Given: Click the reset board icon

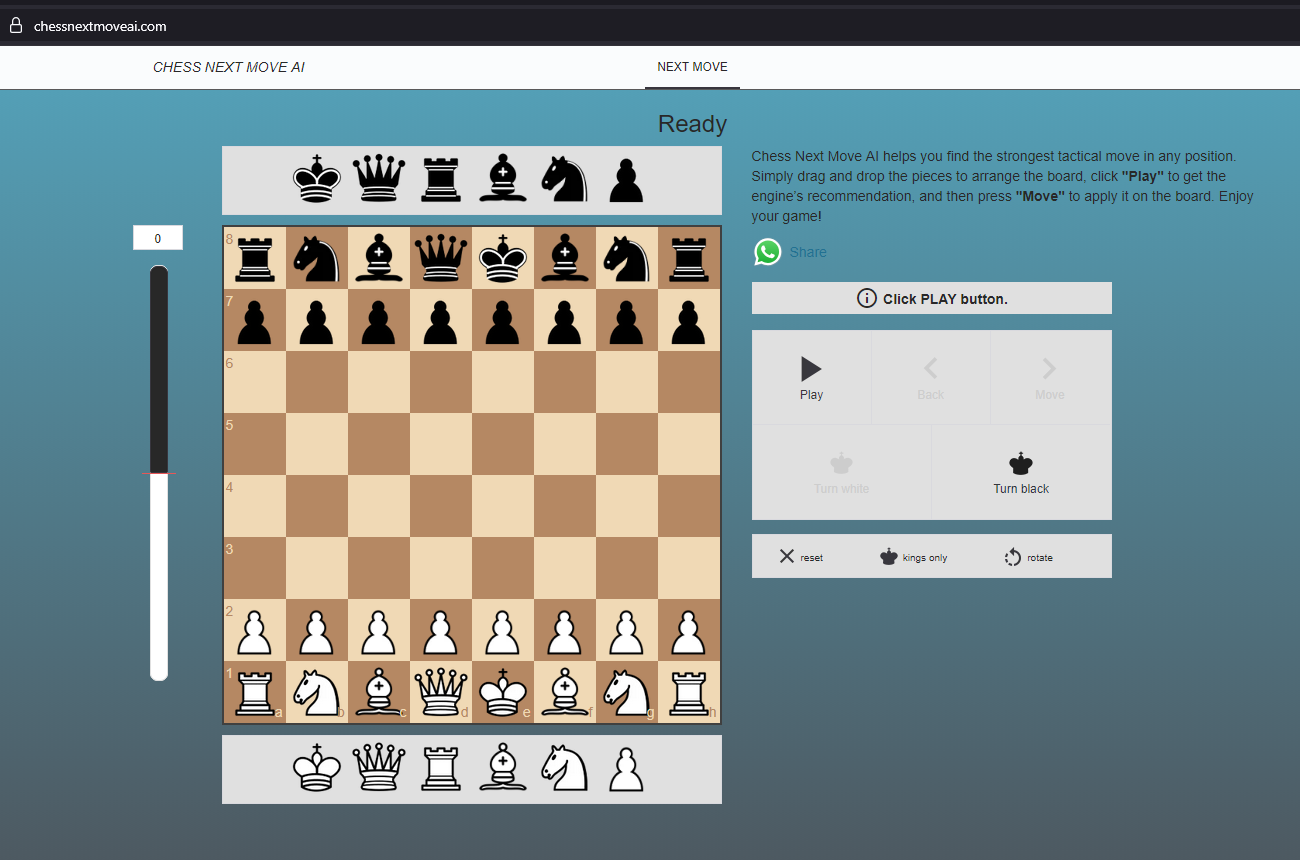Looking at the screenshot, I should pyautogui.click(x=800, y=557).
